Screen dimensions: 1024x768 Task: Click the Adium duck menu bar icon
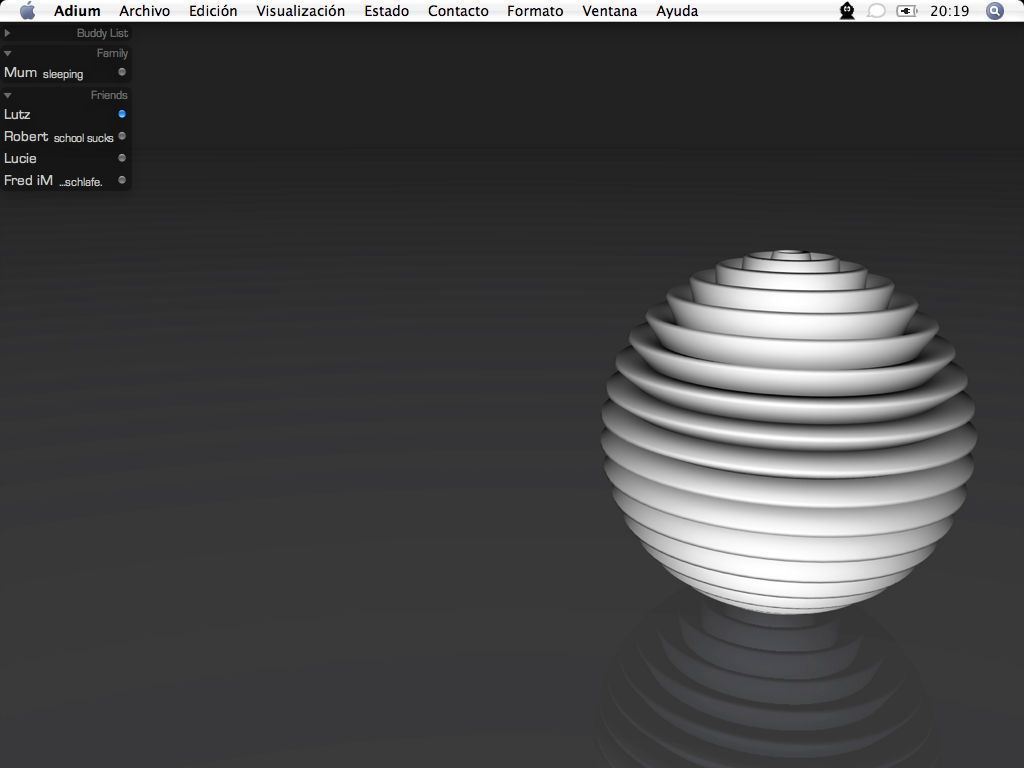847,11
